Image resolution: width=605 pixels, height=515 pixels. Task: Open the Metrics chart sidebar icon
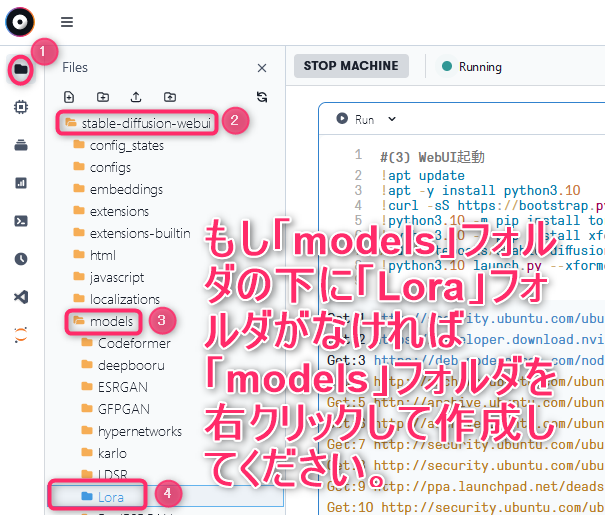point(21,183)
